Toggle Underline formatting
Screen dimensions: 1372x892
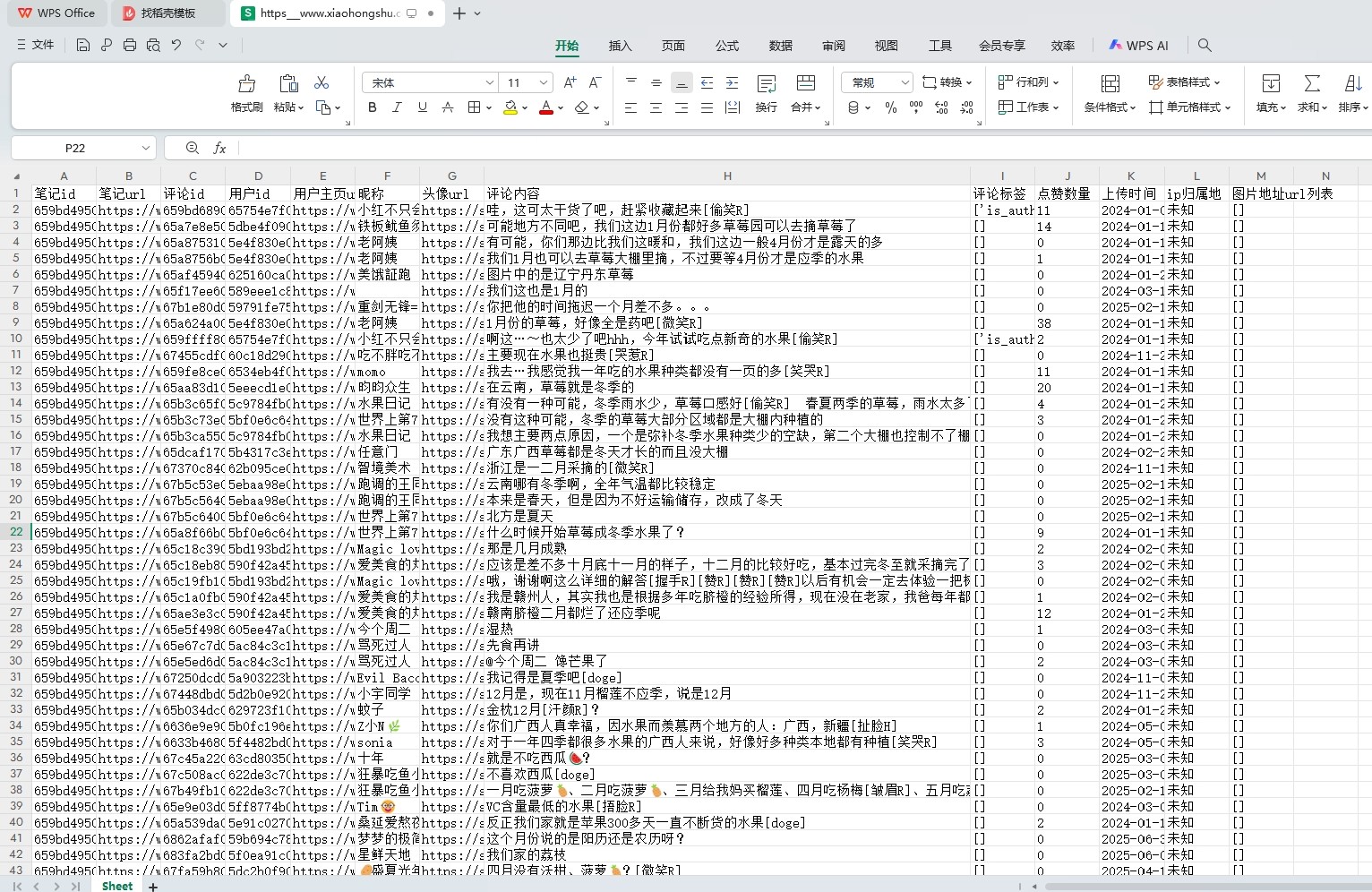422,107
